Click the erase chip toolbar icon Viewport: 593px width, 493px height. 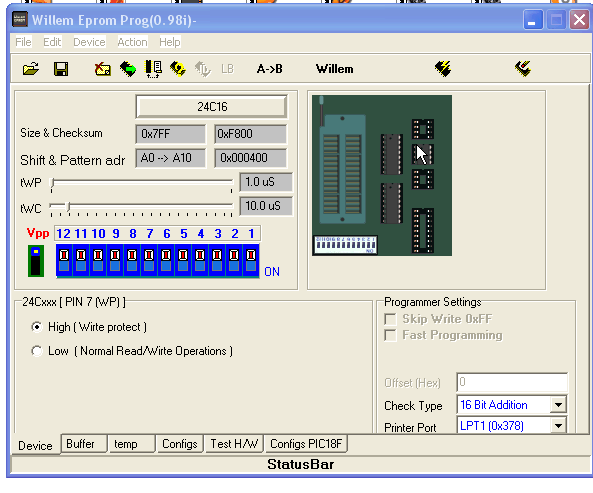click(102, 69)
